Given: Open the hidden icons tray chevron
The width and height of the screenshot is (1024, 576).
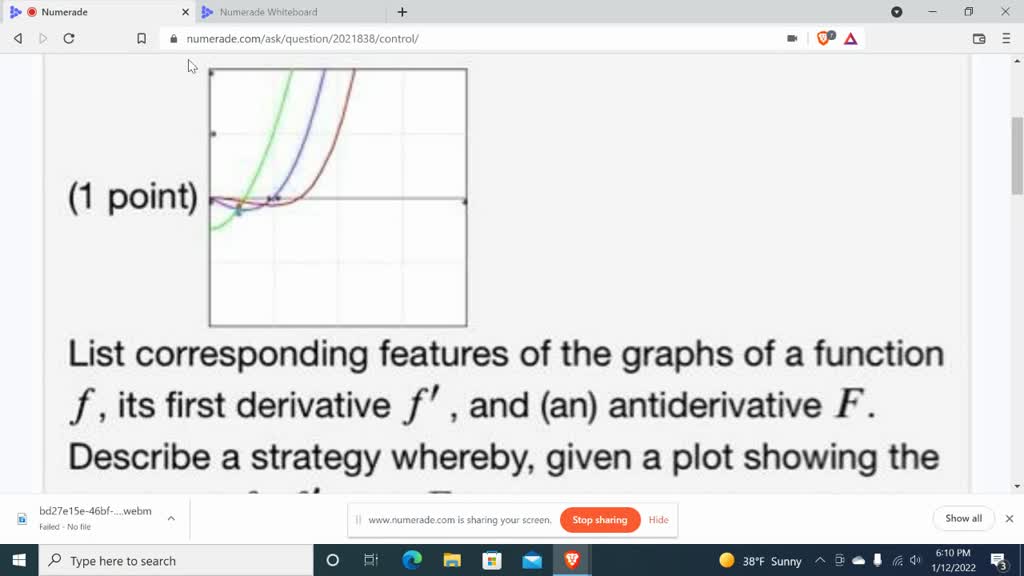Looking at the screenshot, I should [x=819, y=560].
